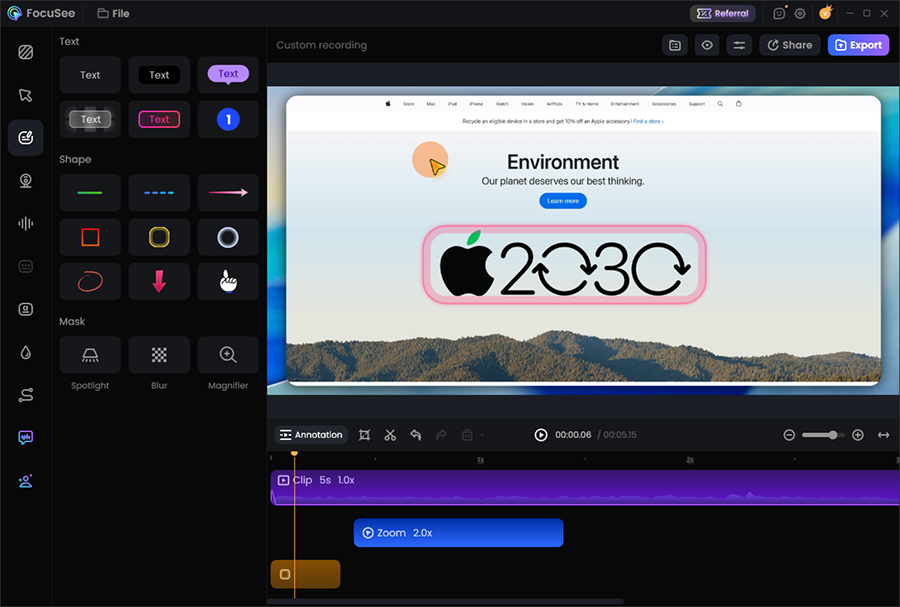Add the red hand-drawn oval shape
The width and height of the screenshot is (900, 607).
(90, 282)
